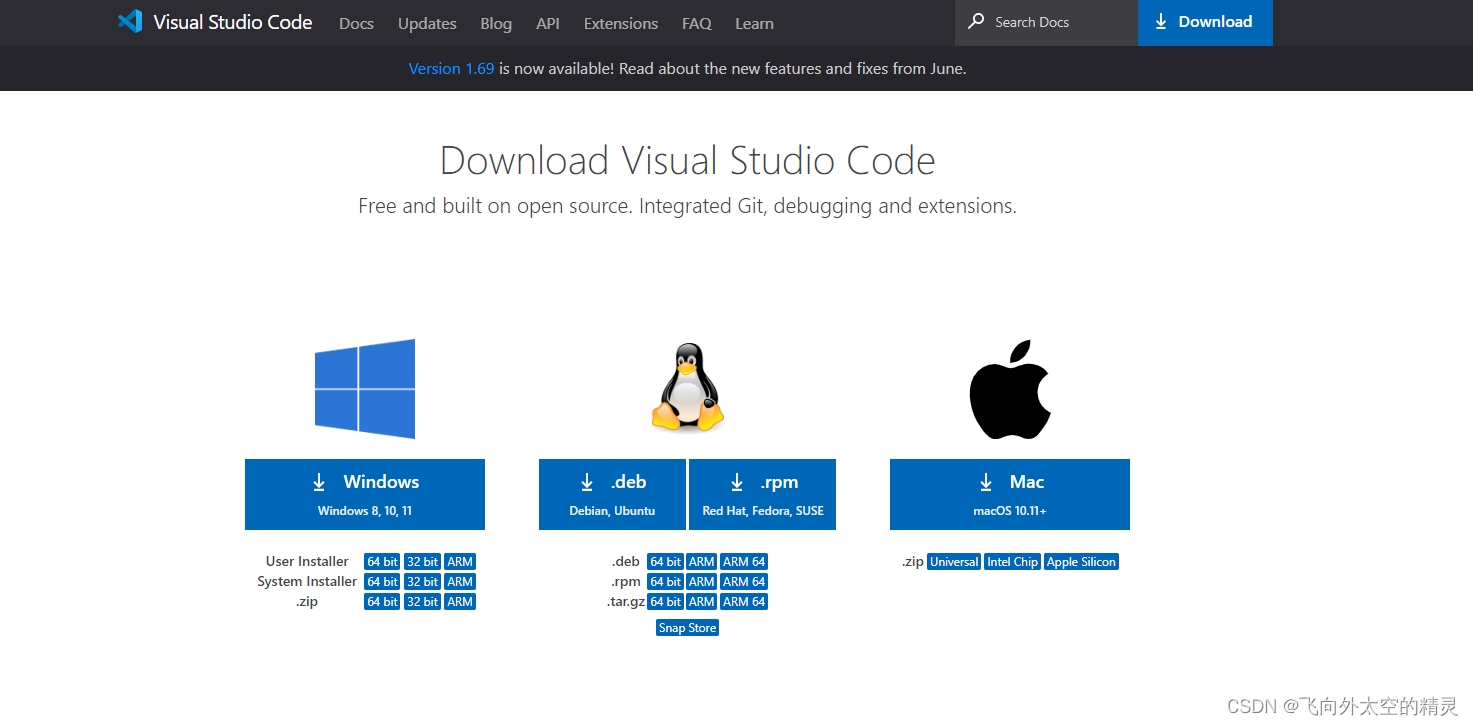Viewport: 1473px width, 725px height.
Task: Open the Snap Store link
Action: 688,628
